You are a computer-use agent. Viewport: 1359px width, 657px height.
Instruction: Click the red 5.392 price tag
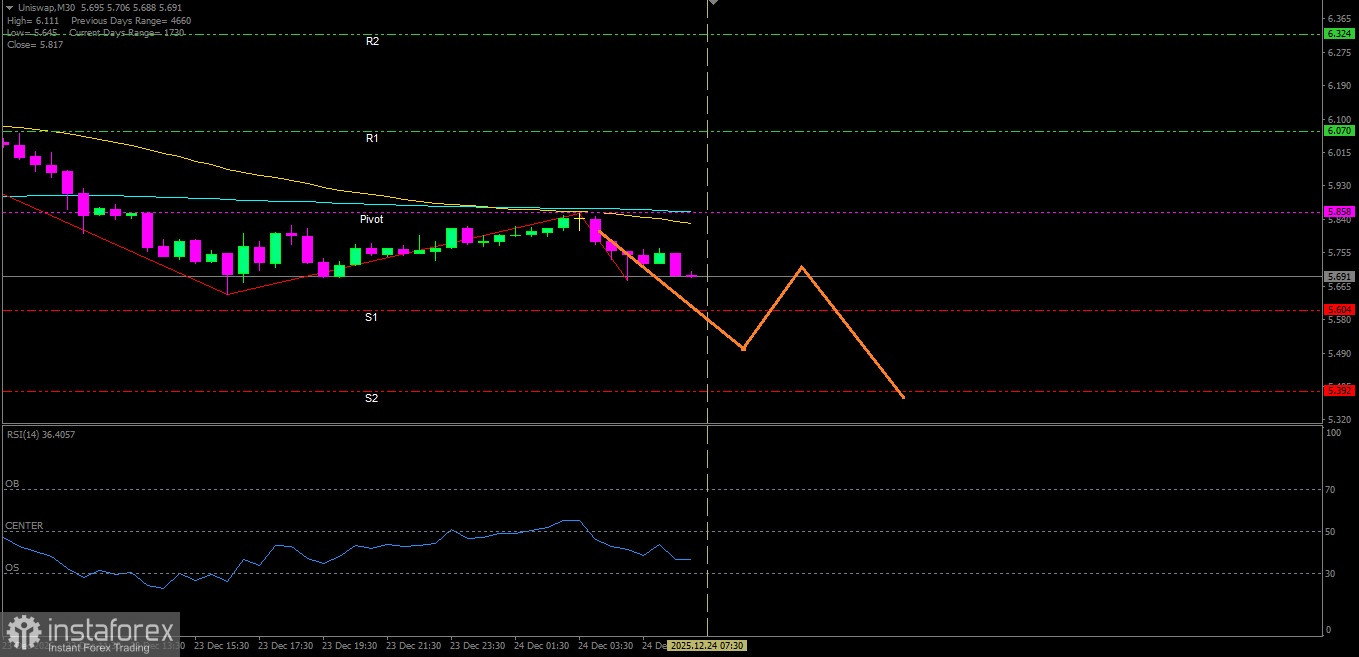click(1339, 391)
